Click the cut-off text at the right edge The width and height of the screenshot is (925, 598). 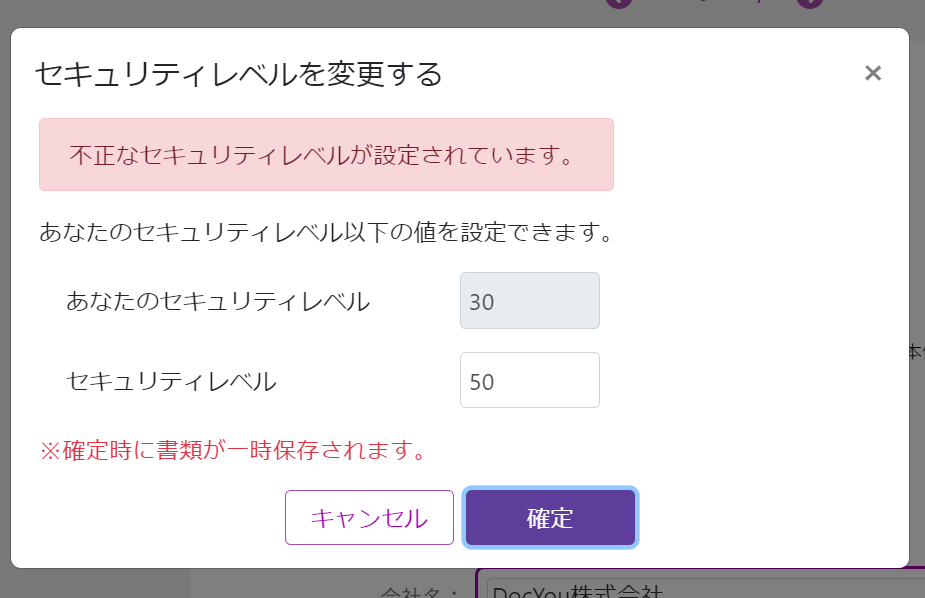click(916, 352)
